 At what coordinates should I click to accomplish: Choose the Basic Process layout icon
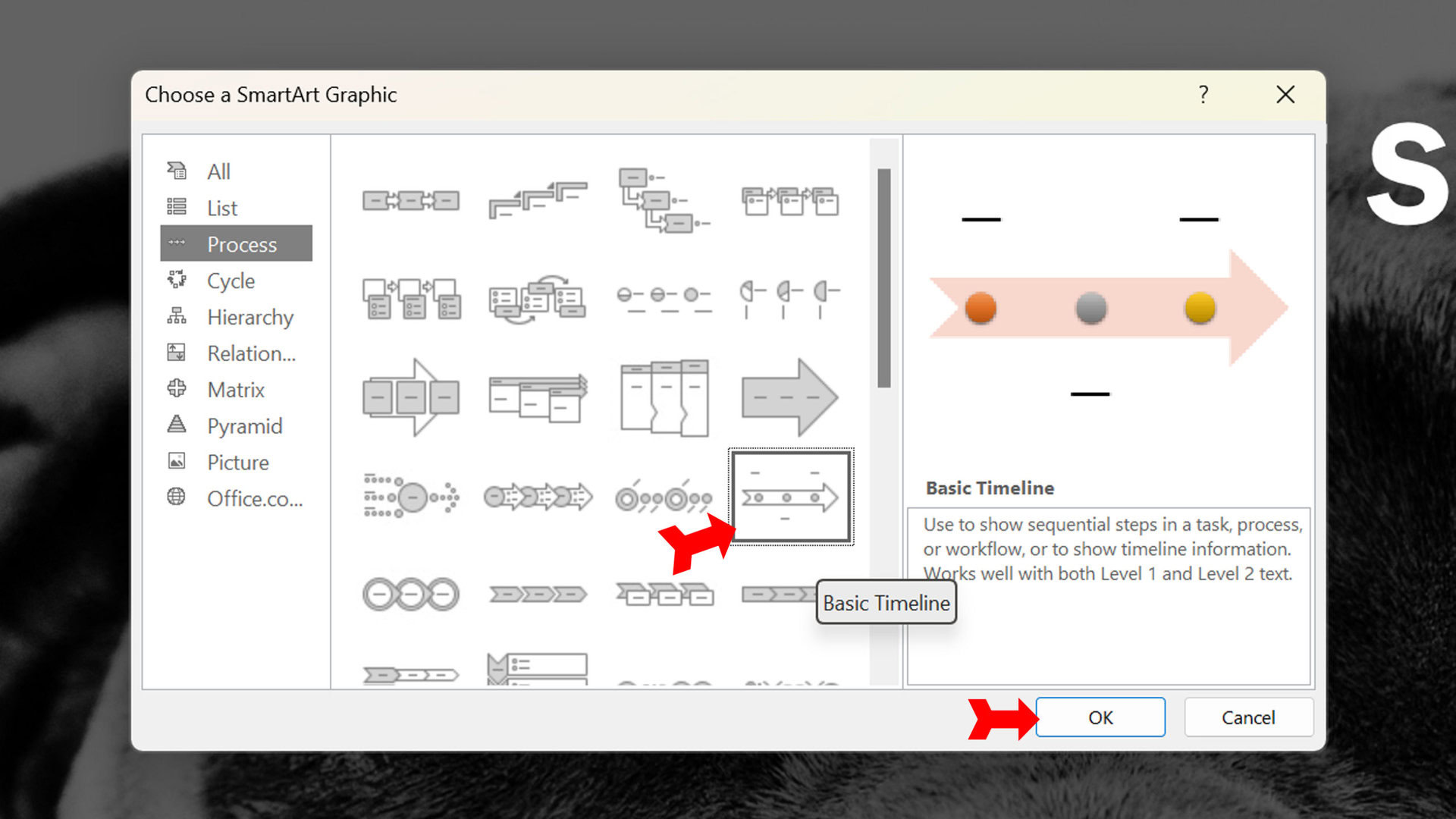[x=410, y=200]
